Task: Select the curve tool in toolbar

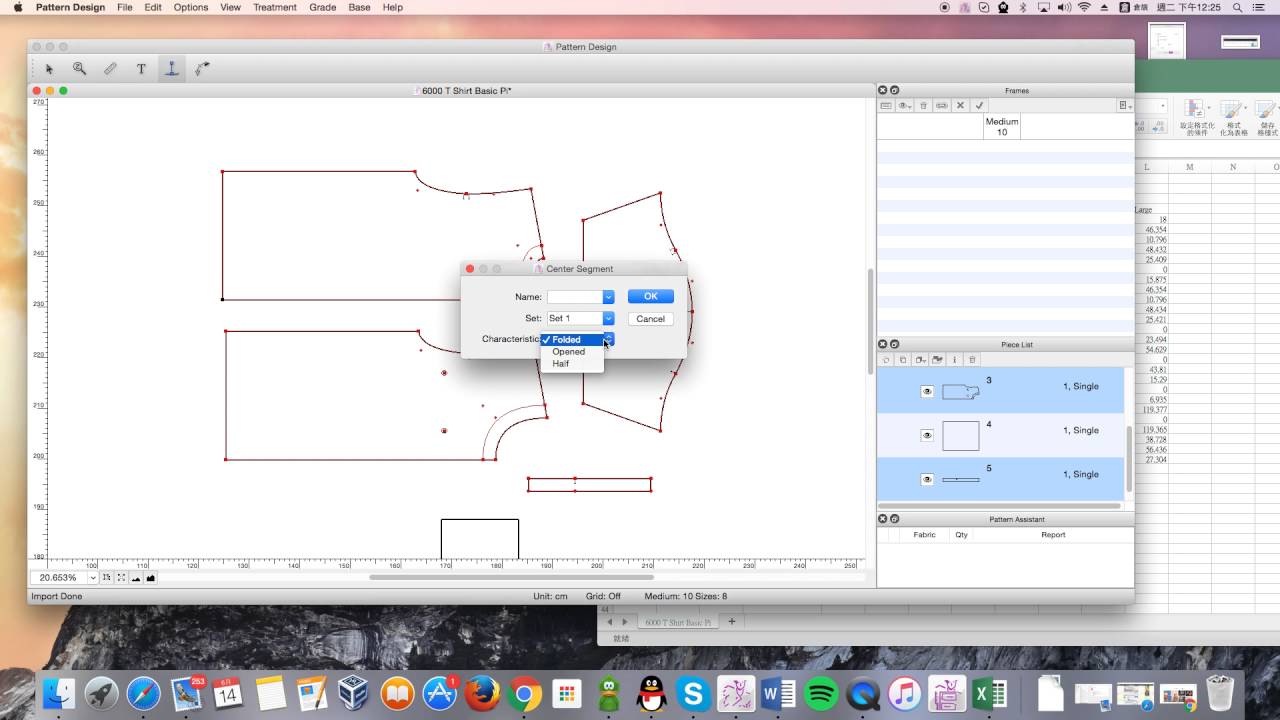Action: [x=202, y=69]
